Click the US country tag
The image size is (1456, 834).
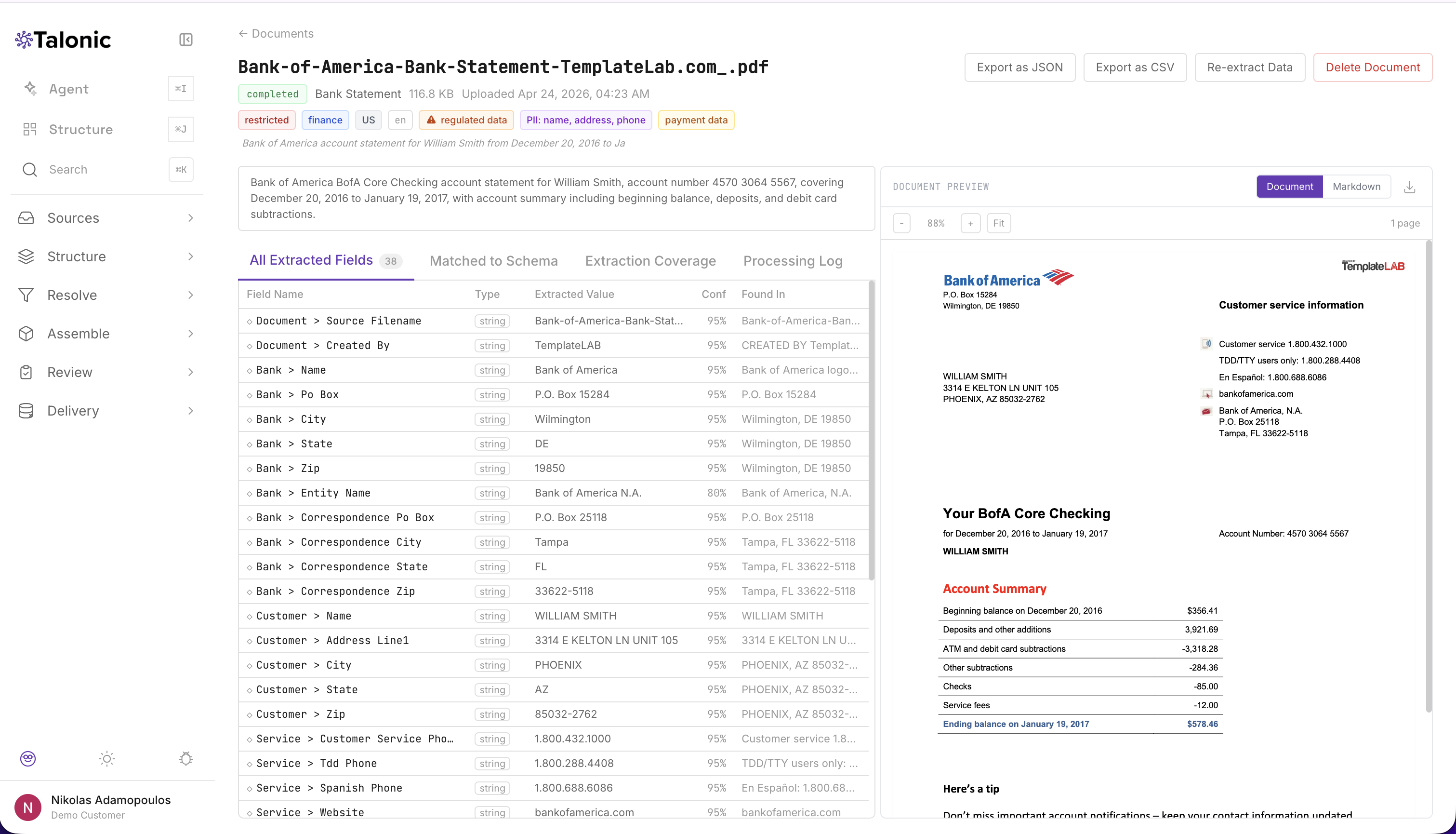tap(369, 120)
